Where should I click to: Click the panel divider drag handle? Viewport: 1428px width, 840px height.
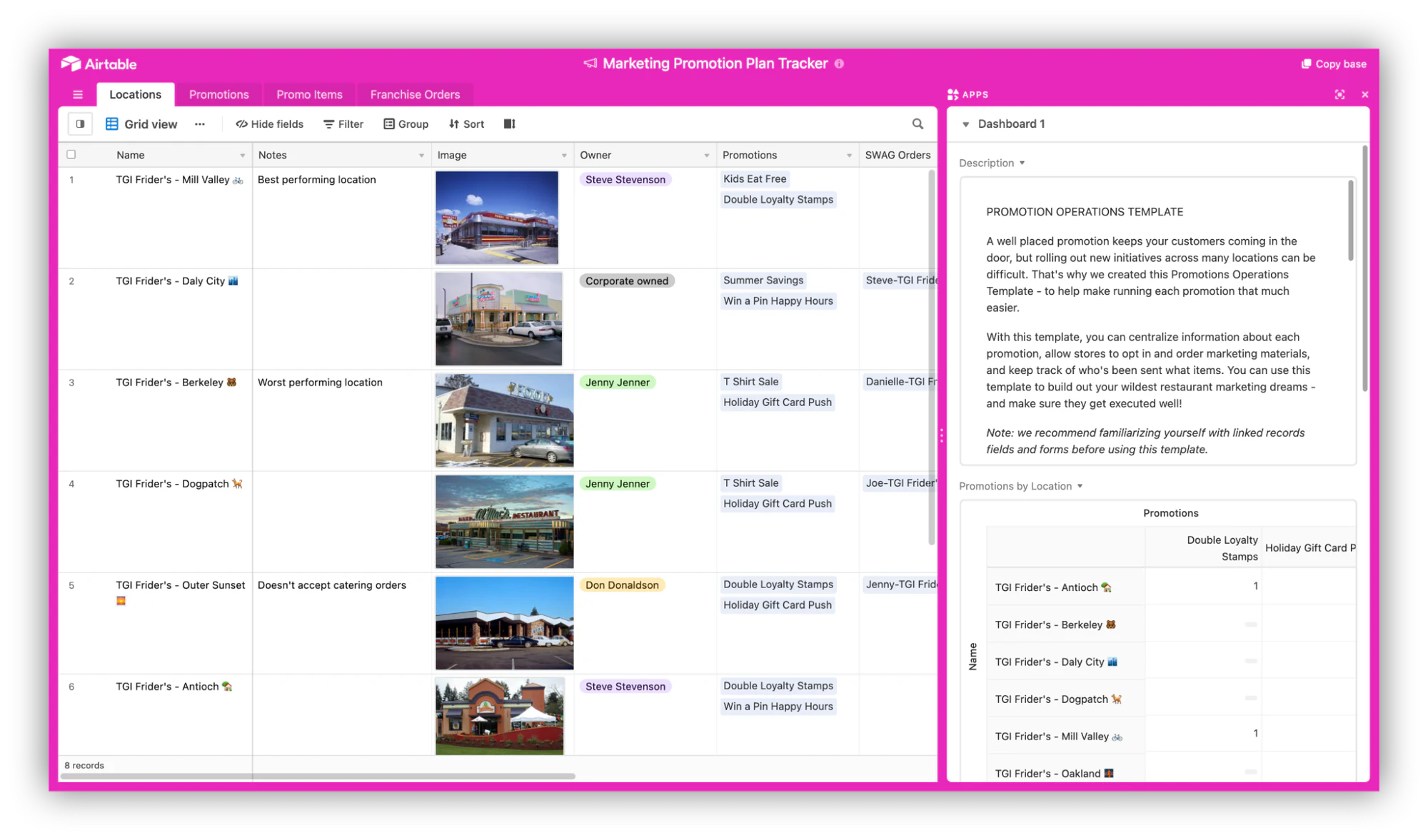click(942, 435)
